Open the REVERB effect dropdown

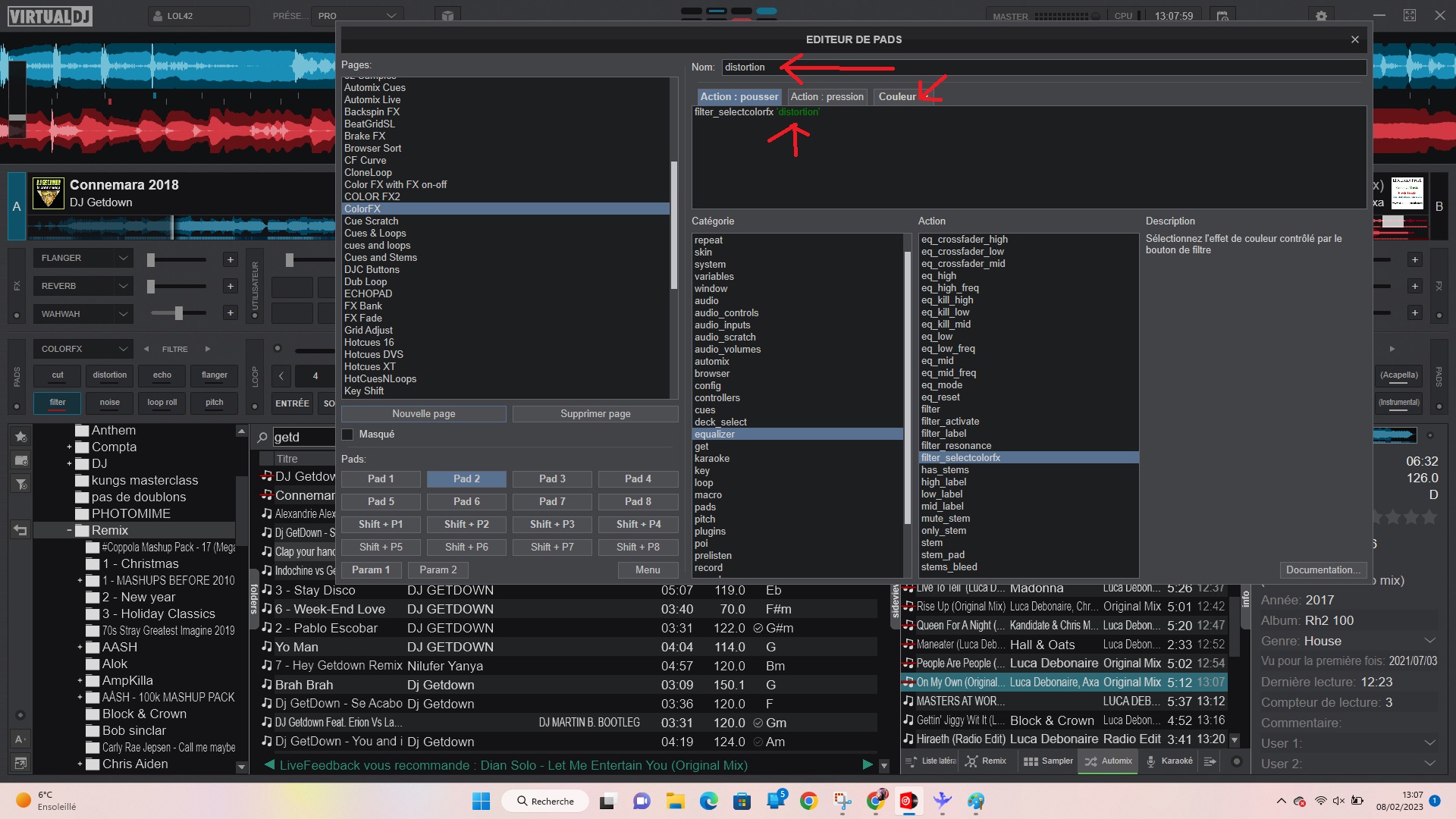[x=123, y=287]
